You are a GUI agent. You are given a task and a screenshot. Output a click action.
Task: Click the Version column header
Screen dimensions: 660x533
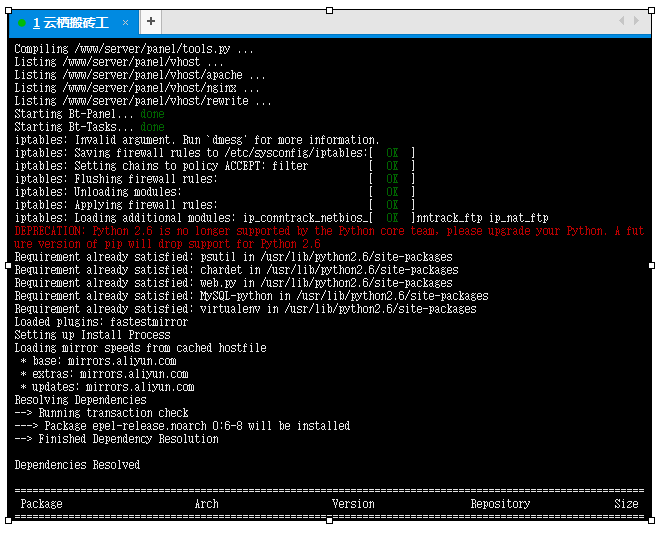(353, 504)
